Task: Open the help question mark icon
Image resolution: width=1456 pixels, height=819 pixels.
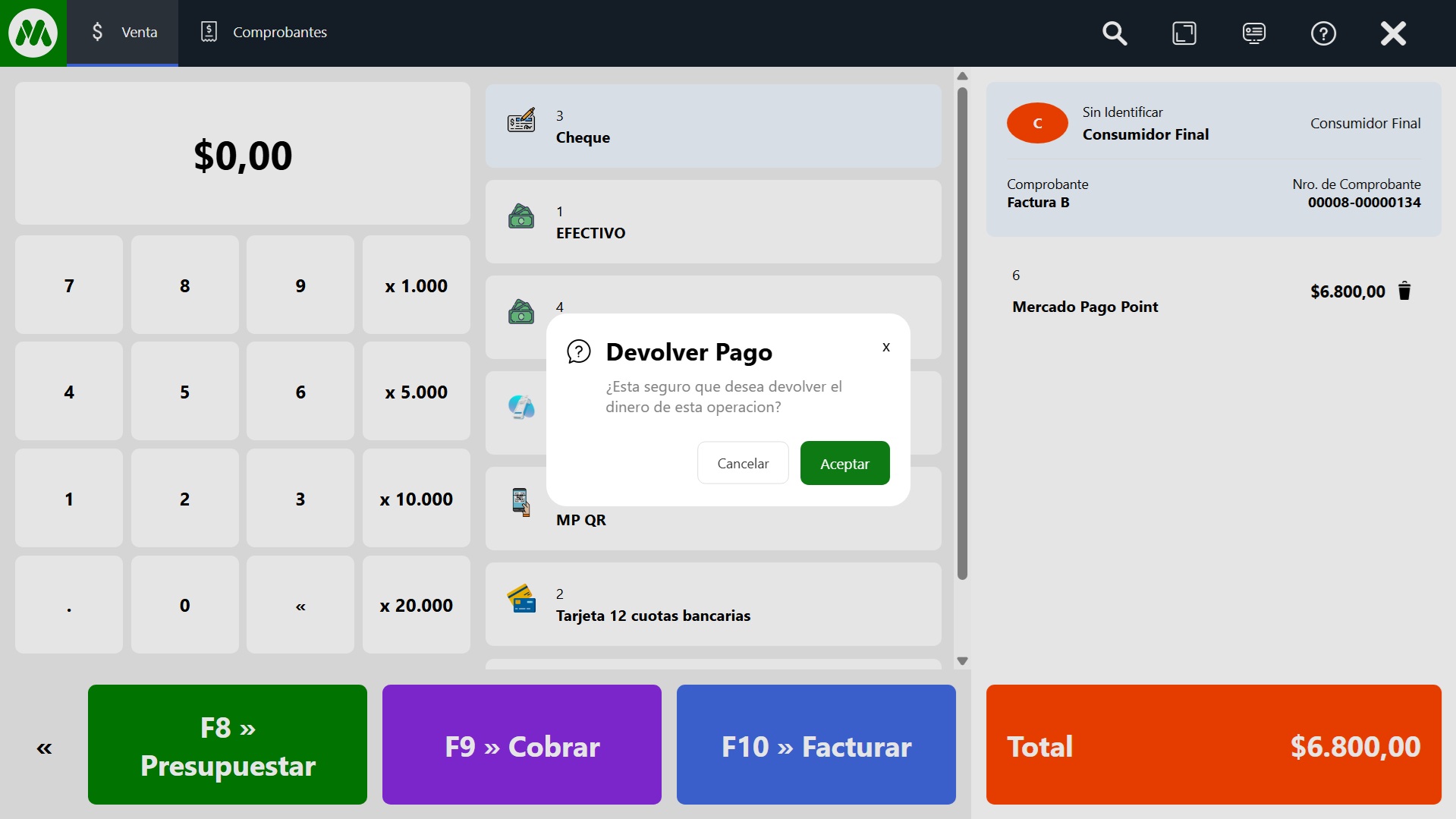Action: (x=1323, y=33)
